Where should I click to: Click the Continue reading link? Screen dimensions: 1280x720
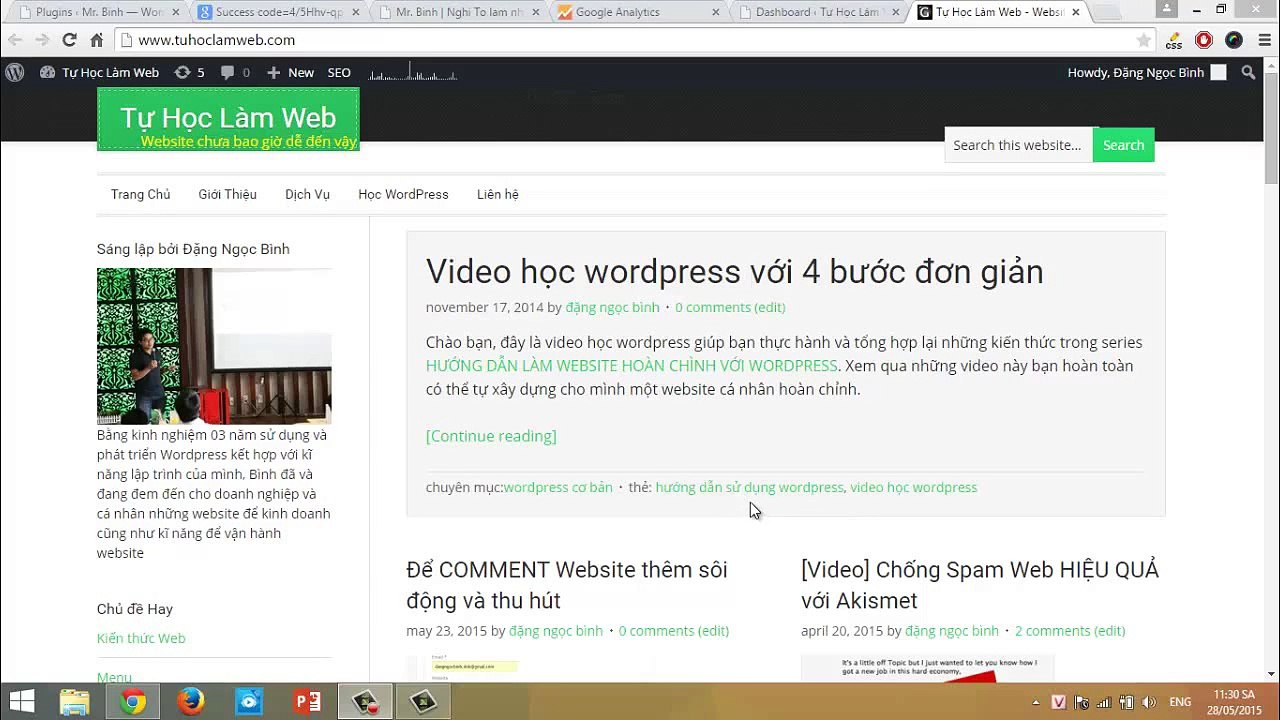(x=491, y=436)
